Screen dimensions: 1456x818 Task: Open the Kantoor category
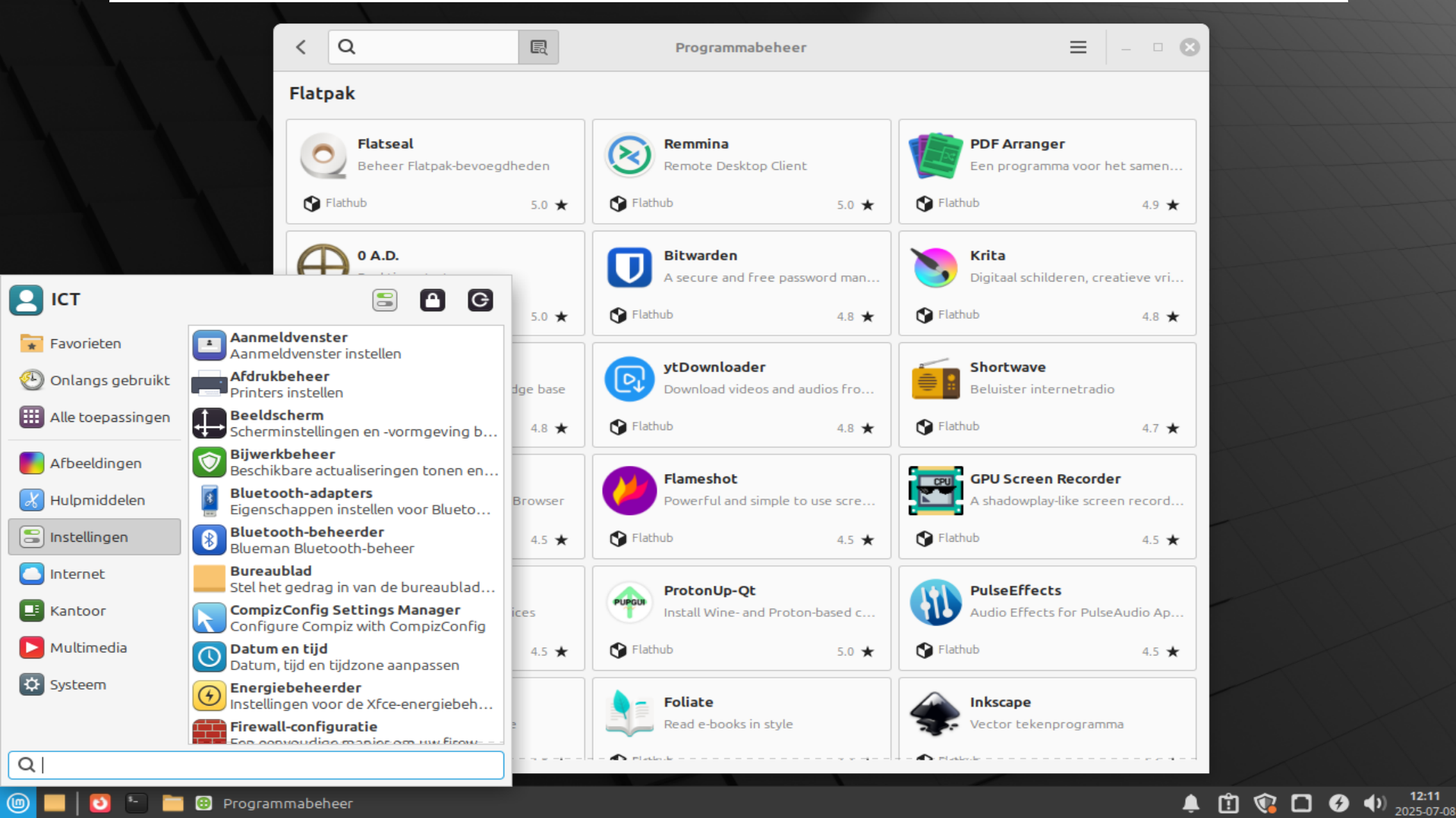95,611
